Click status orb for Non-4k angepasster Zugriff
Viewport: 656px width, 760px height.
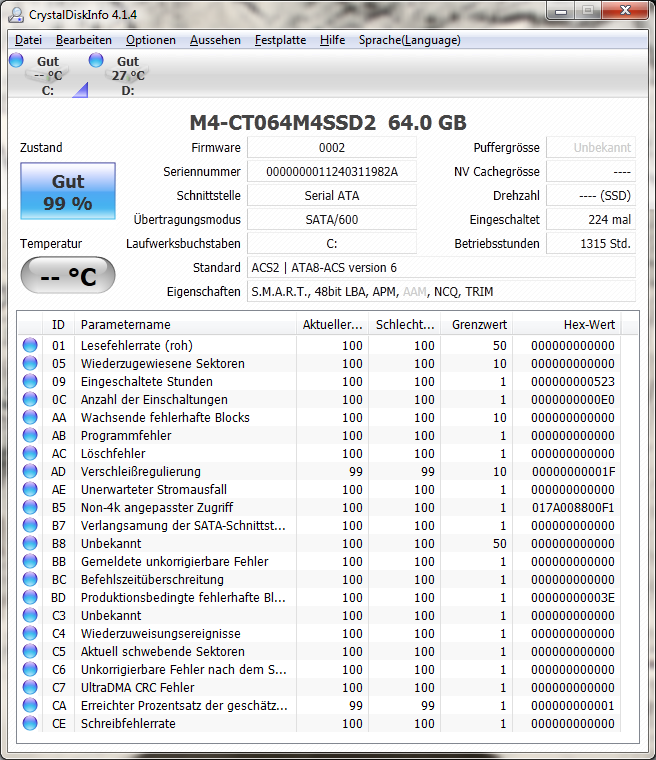click(30, 507)
